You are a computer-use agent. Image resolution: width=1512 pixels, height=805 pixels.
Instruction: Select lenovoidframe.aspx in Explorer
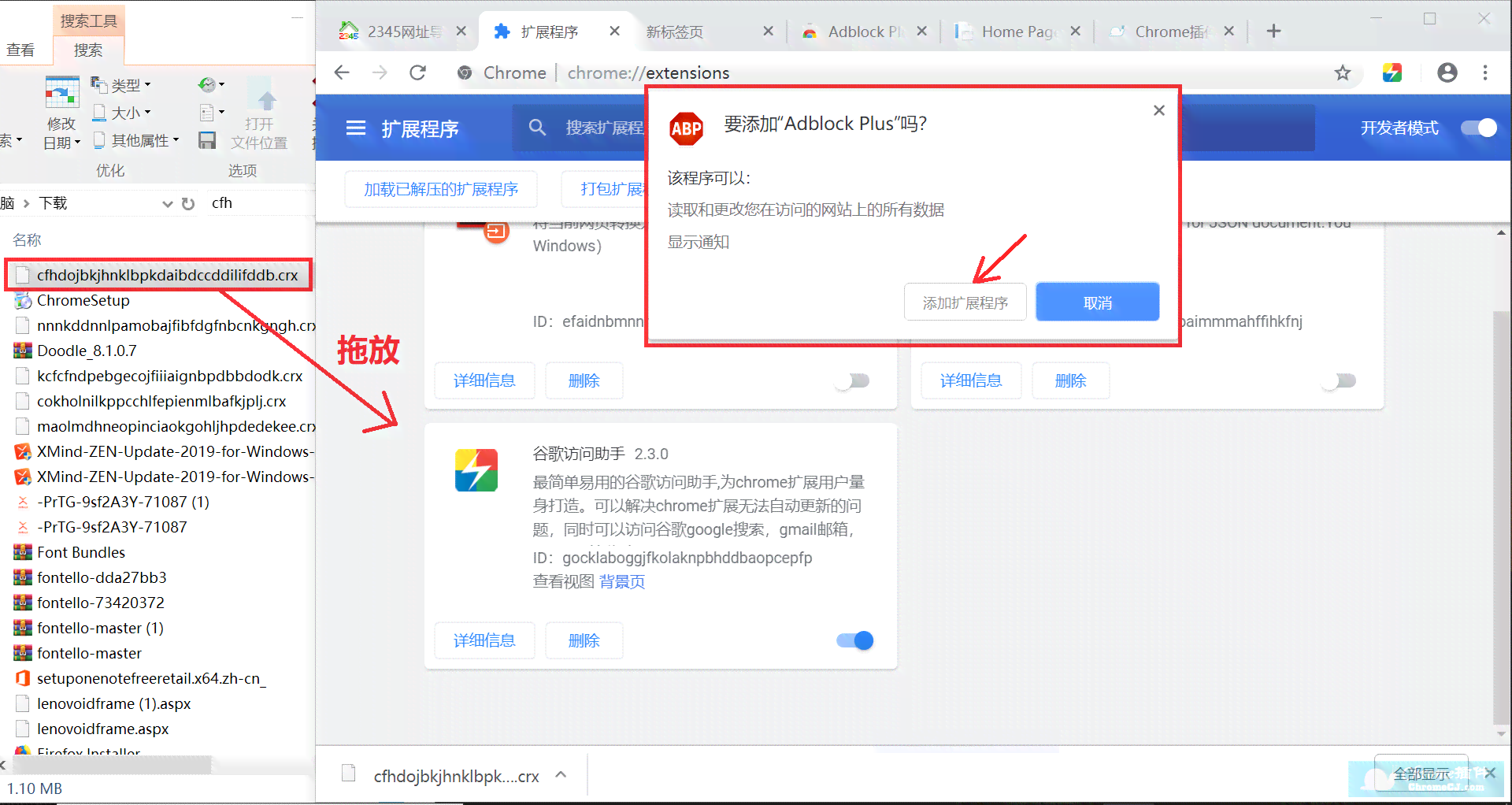tap(91, 729)
